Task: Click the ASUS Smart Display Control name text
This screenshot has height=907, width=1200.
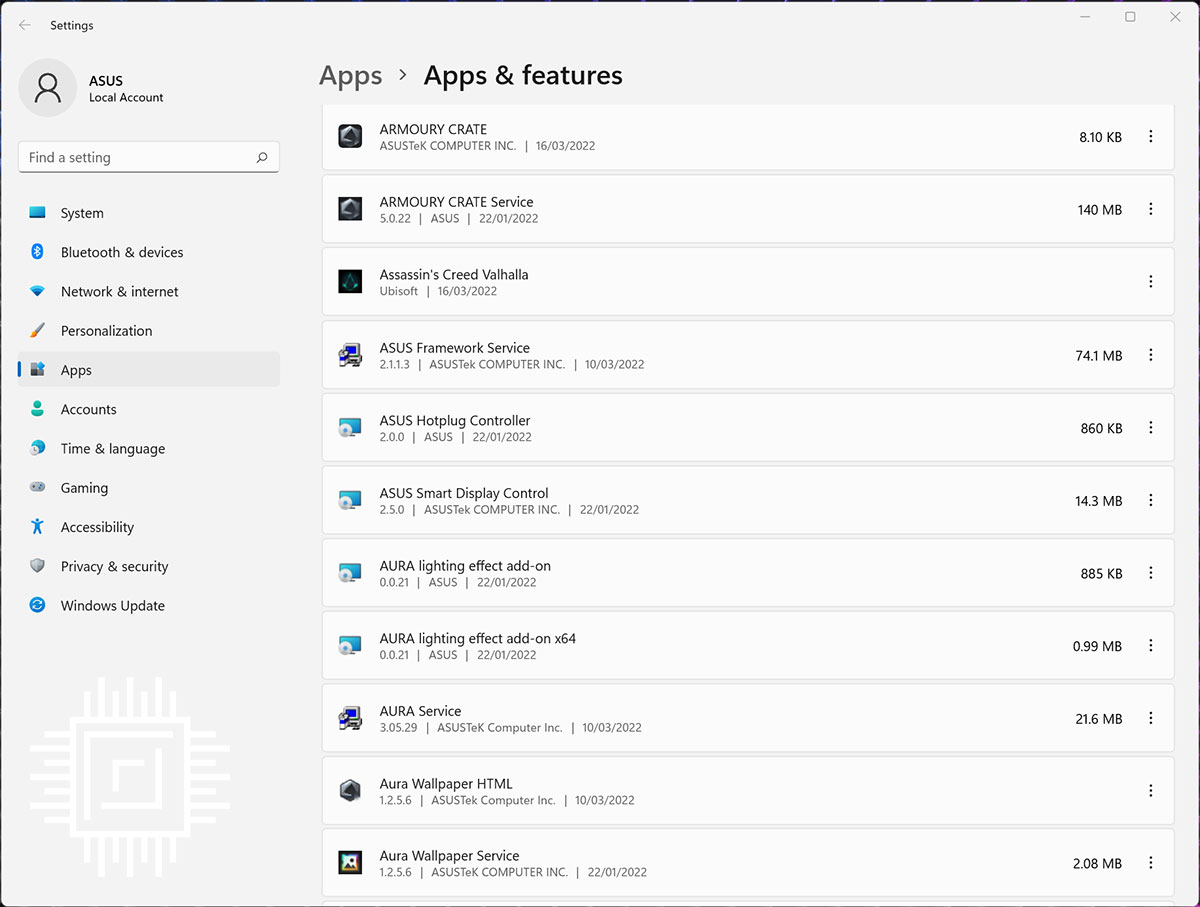Action: [464, 493]
